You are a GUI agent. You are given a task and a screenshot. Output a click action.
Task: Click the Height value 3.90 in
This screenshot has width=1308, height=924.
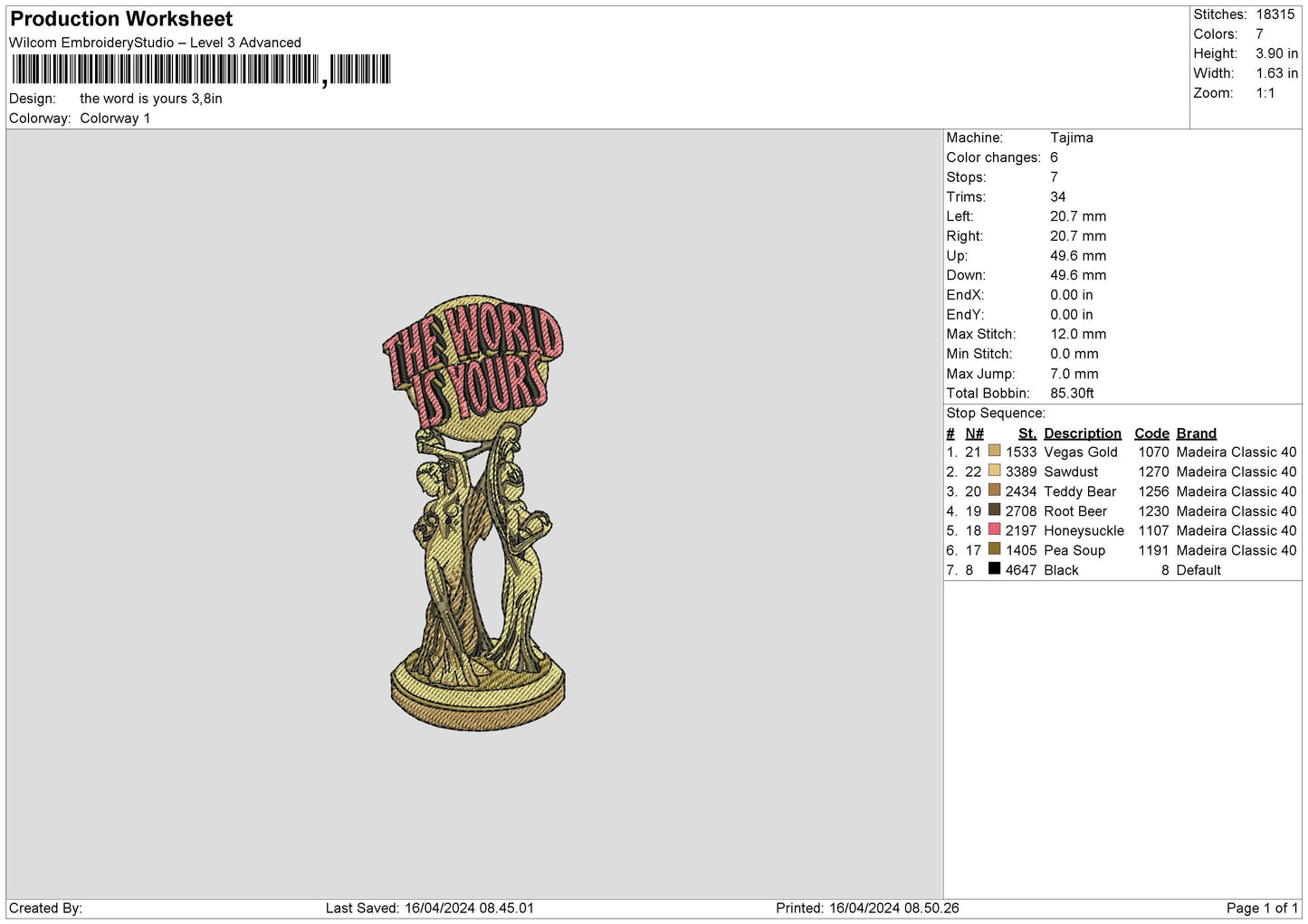point(1276,53)
